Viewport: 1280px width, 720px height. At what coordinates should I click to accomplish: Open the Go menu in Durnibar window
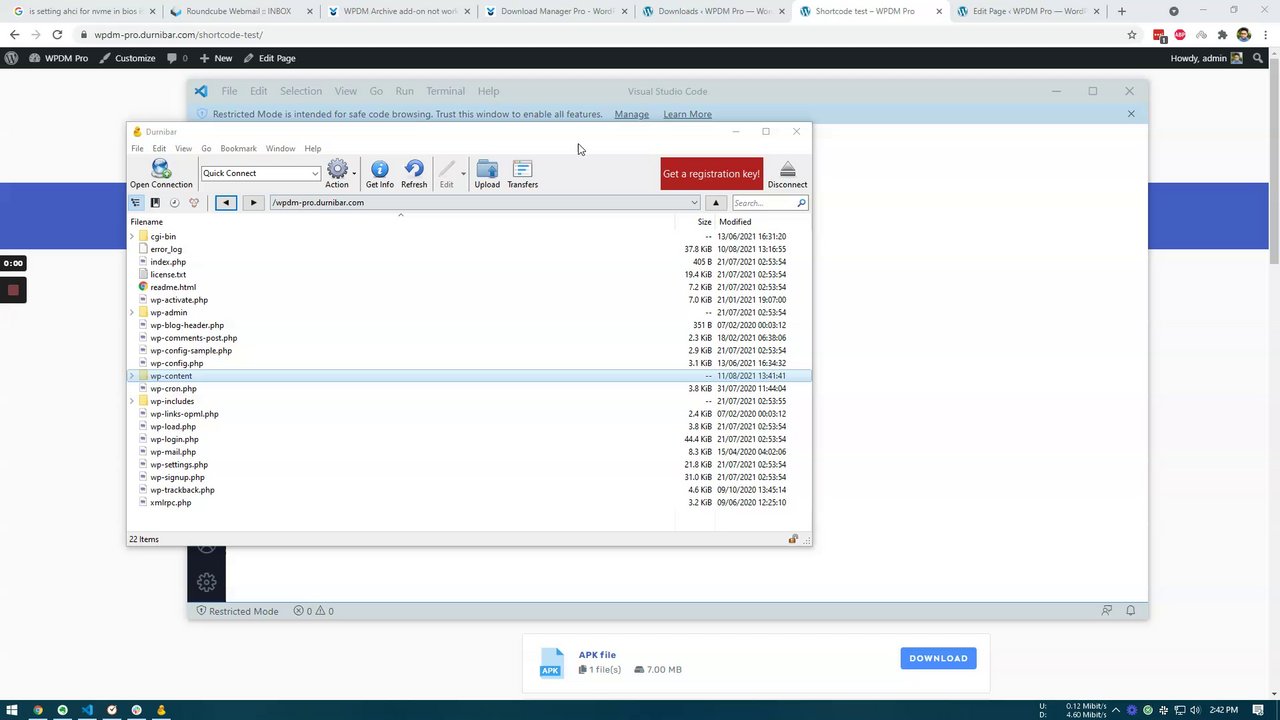(206, 148)
